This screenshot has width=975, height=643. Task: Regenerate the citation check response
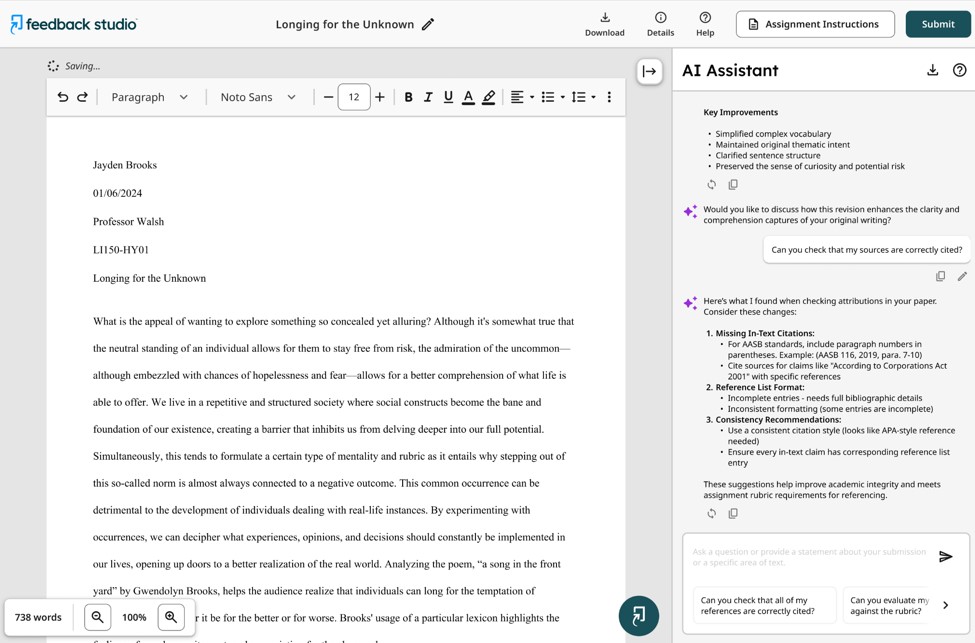click(711, 513)
